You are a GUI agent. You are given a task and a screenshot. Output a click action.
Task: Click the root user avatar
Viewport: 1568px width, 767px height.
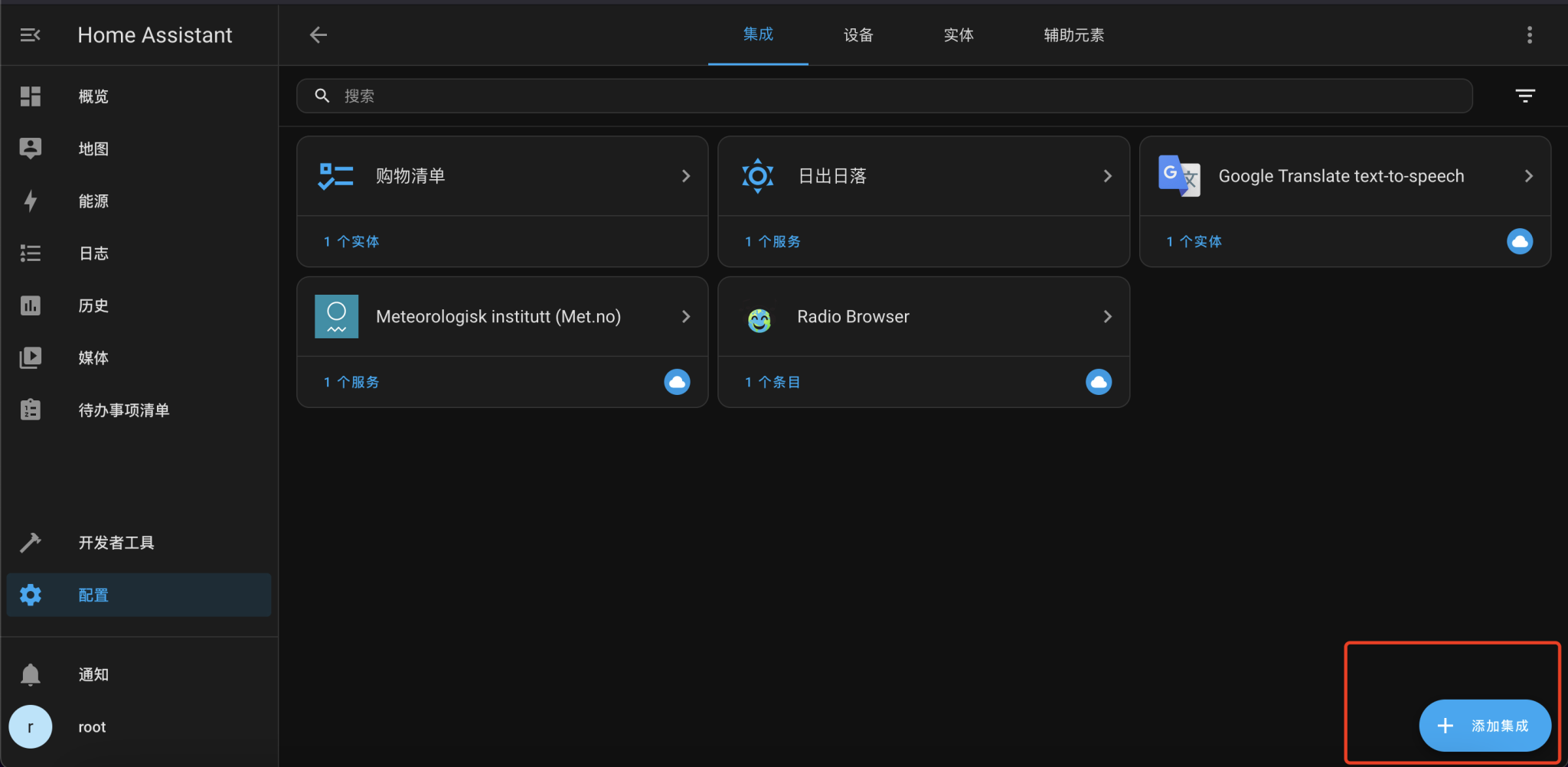pyautogui.click(x=30, y=726)
